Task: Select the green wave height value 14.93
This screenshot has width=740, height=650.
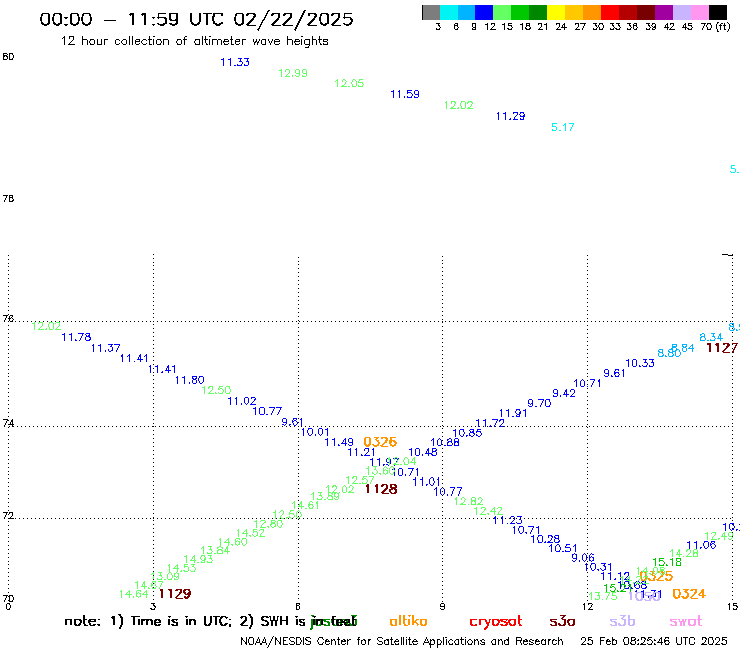Action: (198, 559)
